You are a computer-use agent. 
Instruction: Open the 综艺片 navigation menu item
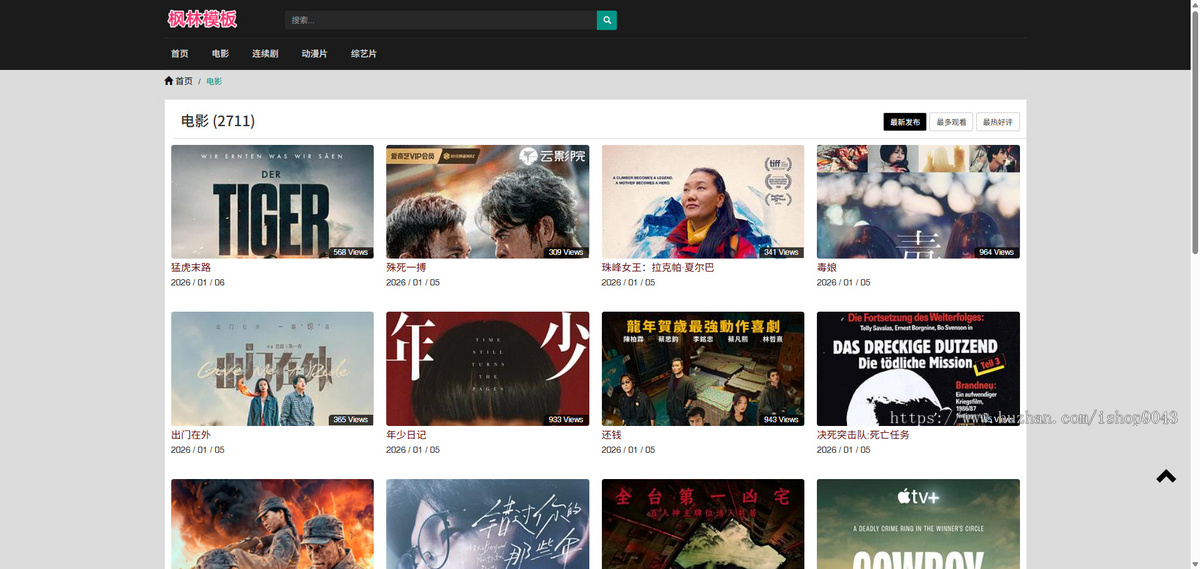click(x=364, y=54)
